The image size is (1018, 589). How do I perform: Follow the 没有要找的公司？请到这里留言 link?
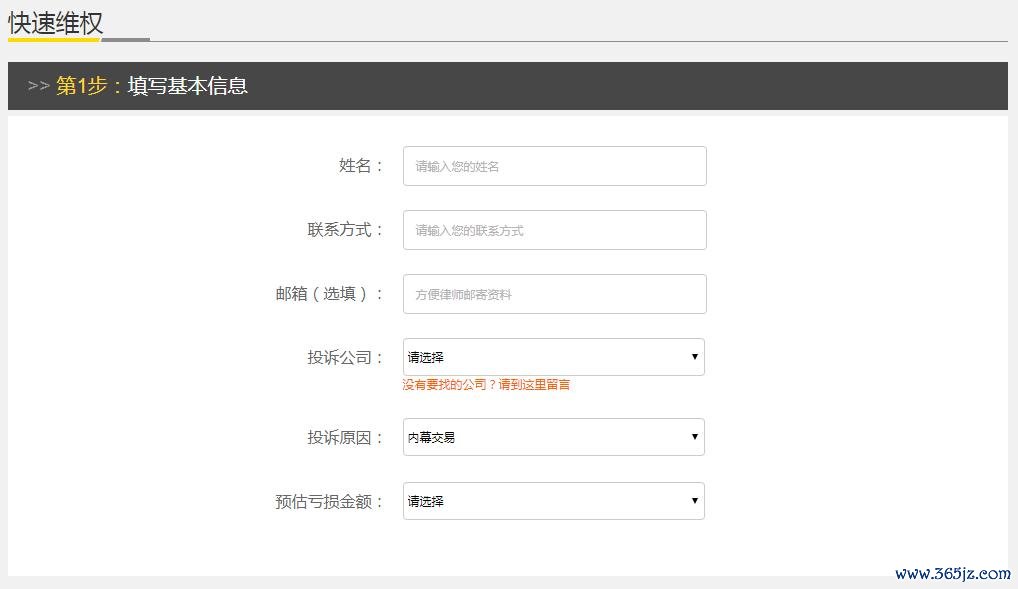(486, 384)
